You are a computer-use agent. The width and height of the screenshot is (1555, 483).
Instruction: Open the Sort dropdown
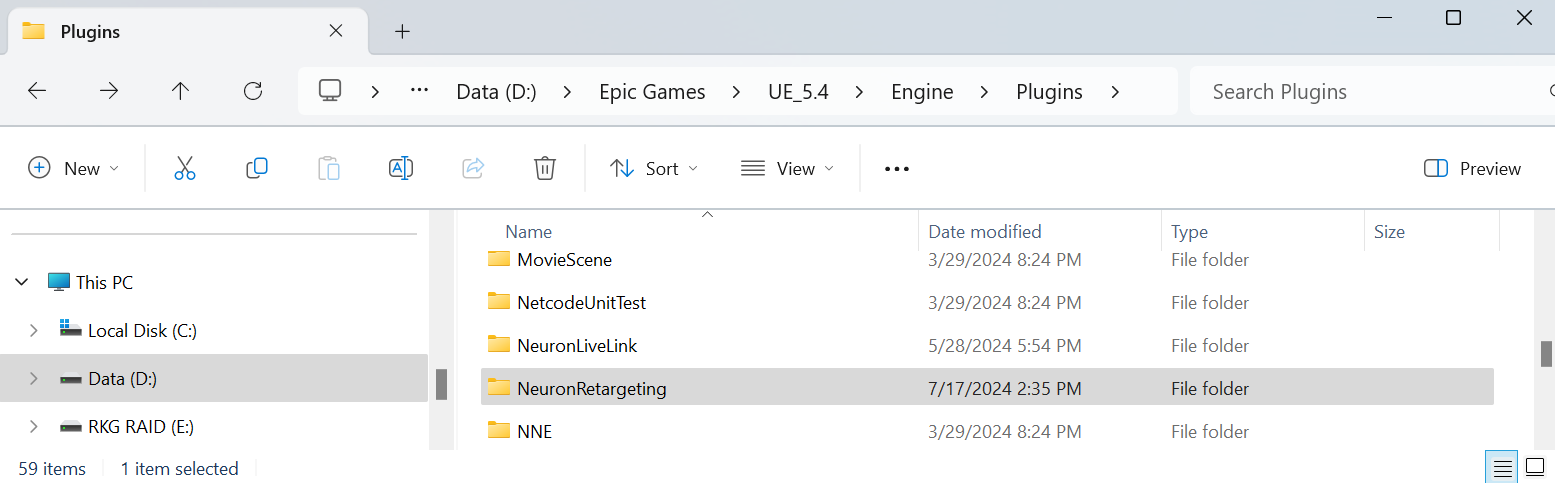point(654,169)
